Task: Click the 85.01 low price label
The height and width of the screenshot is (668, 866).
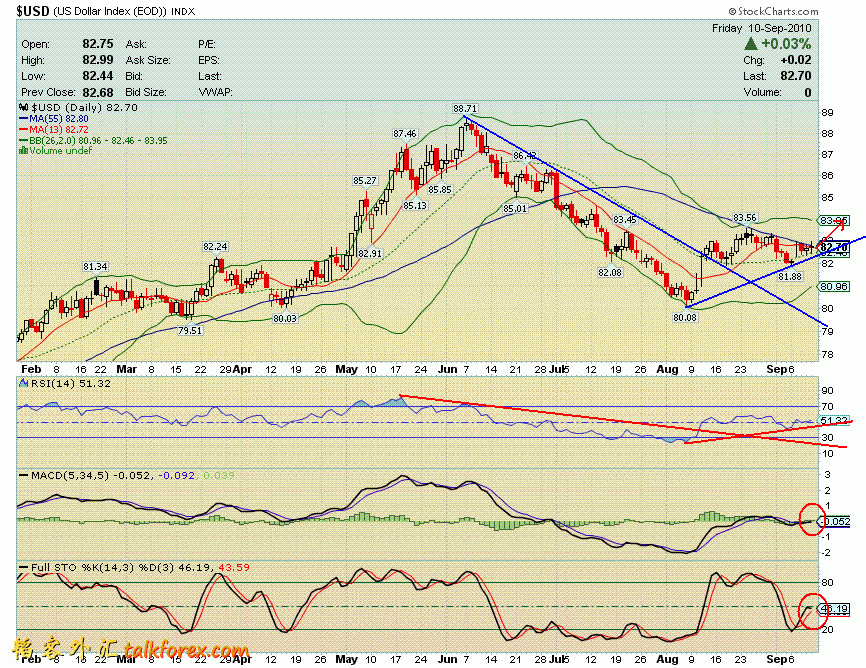Action: (x=515, y=208)
